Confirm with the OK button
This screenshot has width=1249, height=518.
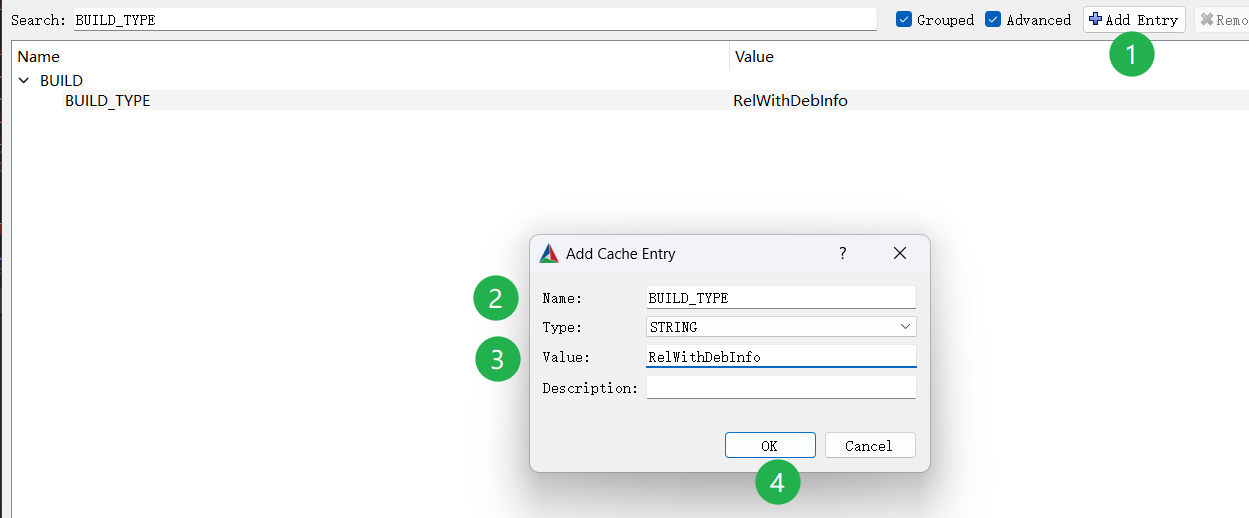pos(770,446)
